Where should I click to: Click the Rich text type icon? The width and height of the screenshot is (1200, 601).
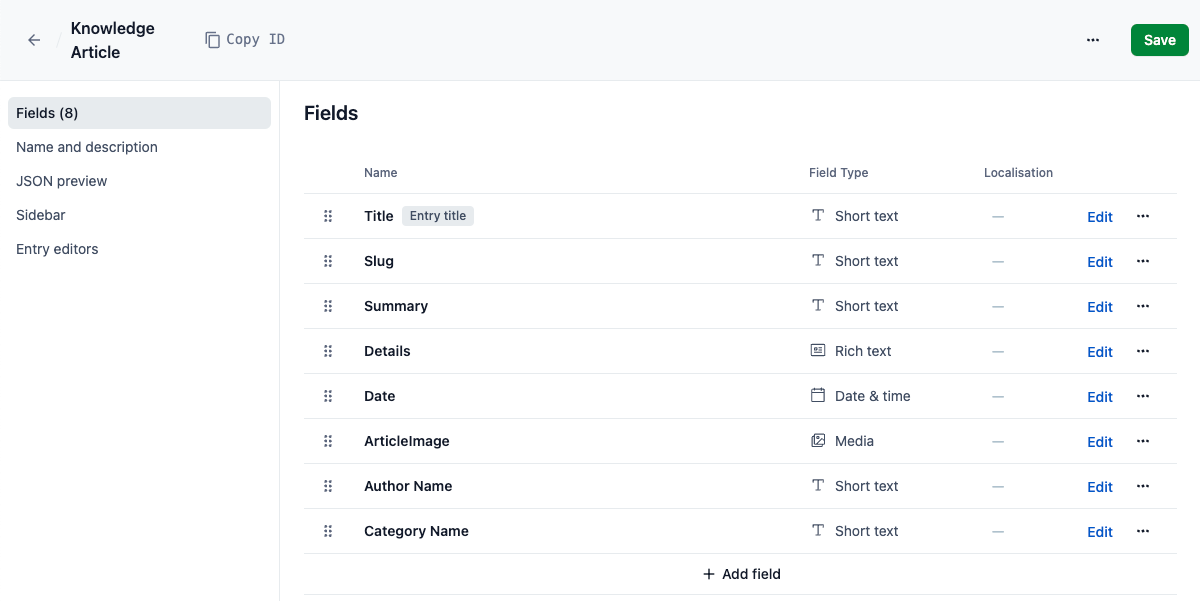[818, 351]
